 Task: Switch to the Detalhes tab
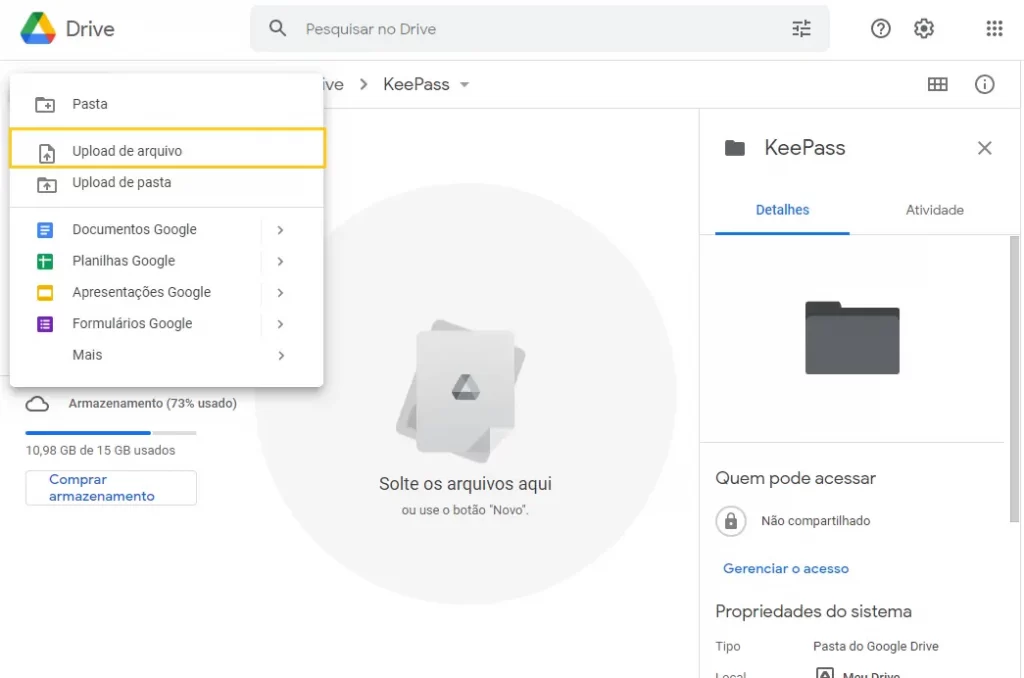pos(782,210)
